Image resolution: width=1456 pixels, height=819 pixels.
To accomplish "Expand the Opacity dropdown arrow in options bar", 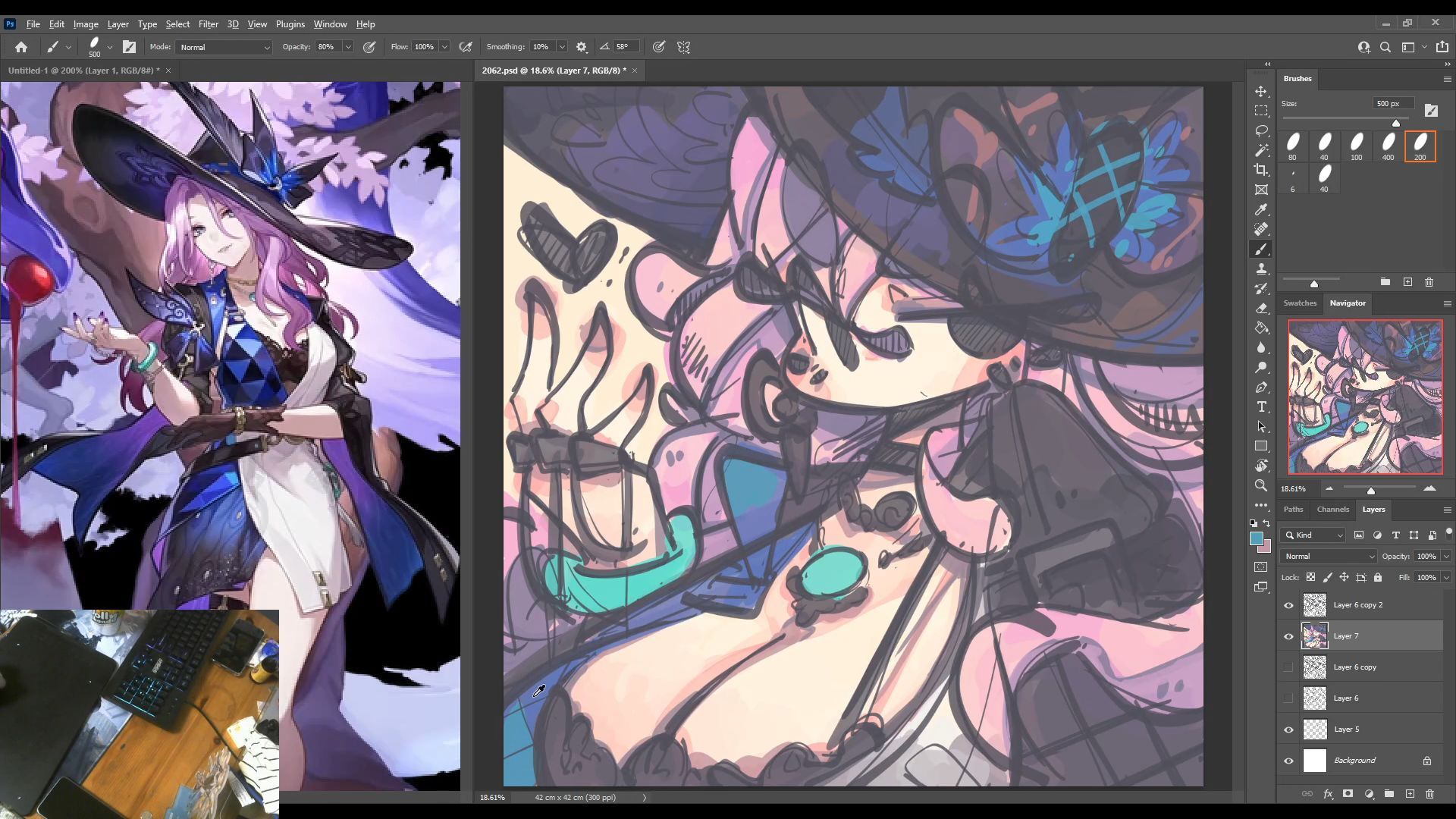I will pyautogui.click(x=348, y=47).
